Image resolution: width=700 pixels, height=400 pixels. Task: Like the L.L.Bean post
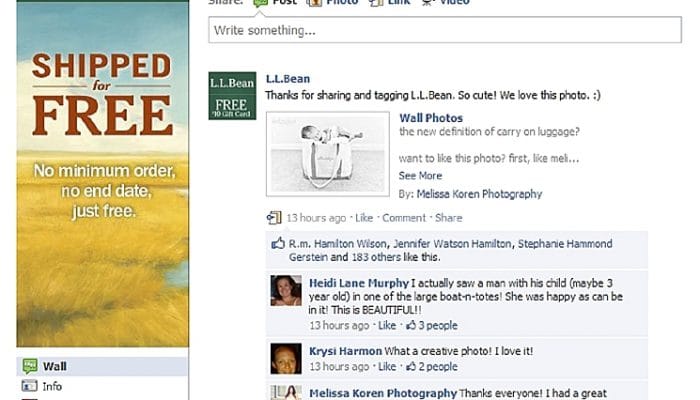tap(364, 218)
